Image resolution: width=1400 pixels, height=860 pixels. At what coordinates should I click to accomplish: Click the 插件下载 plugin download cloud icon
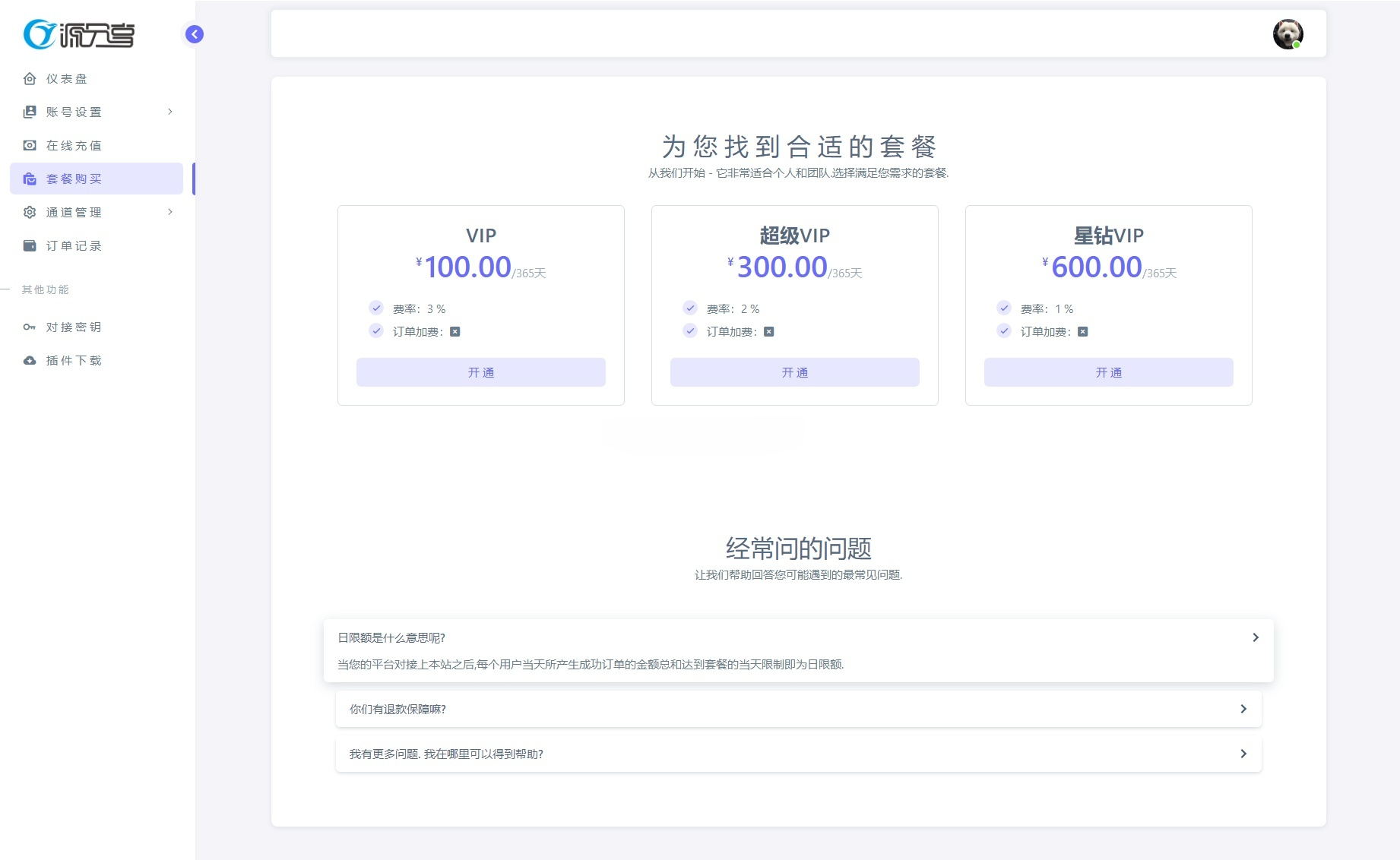(x=29, y=360)
